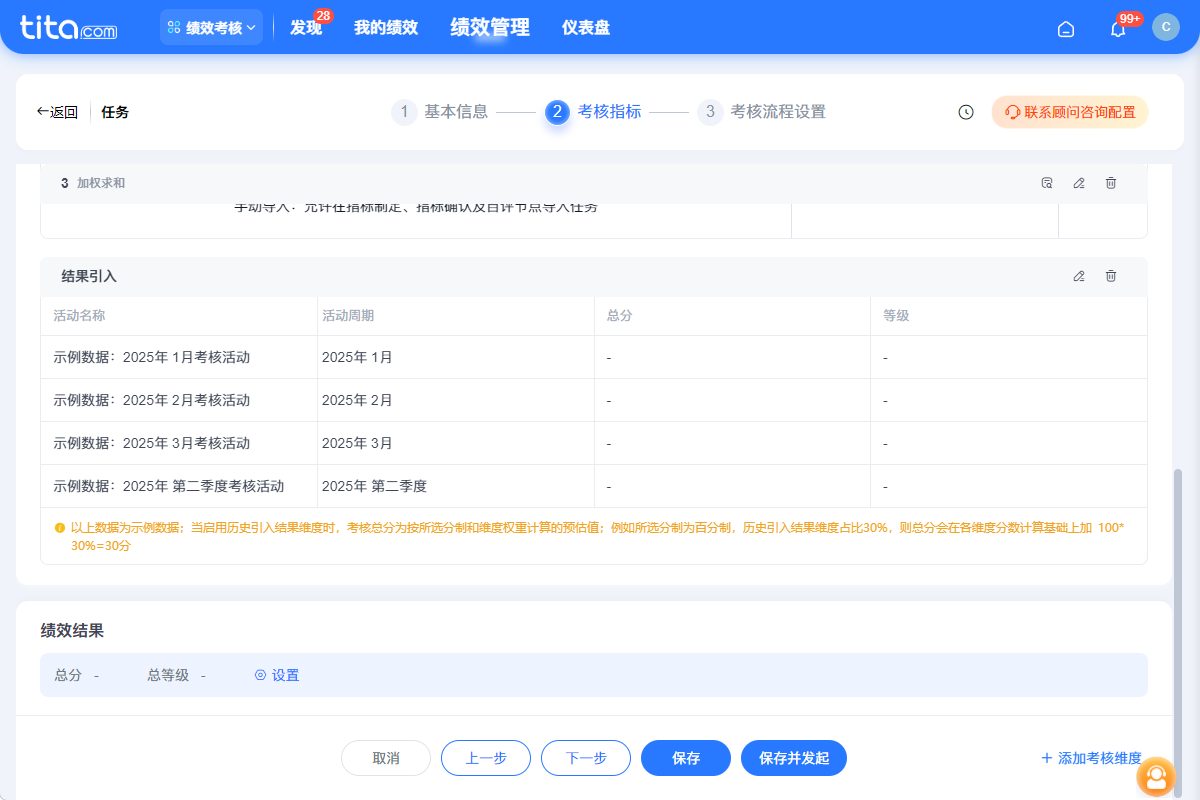
Task: Click the home icon in the top bar
Action: point(1065,29)
